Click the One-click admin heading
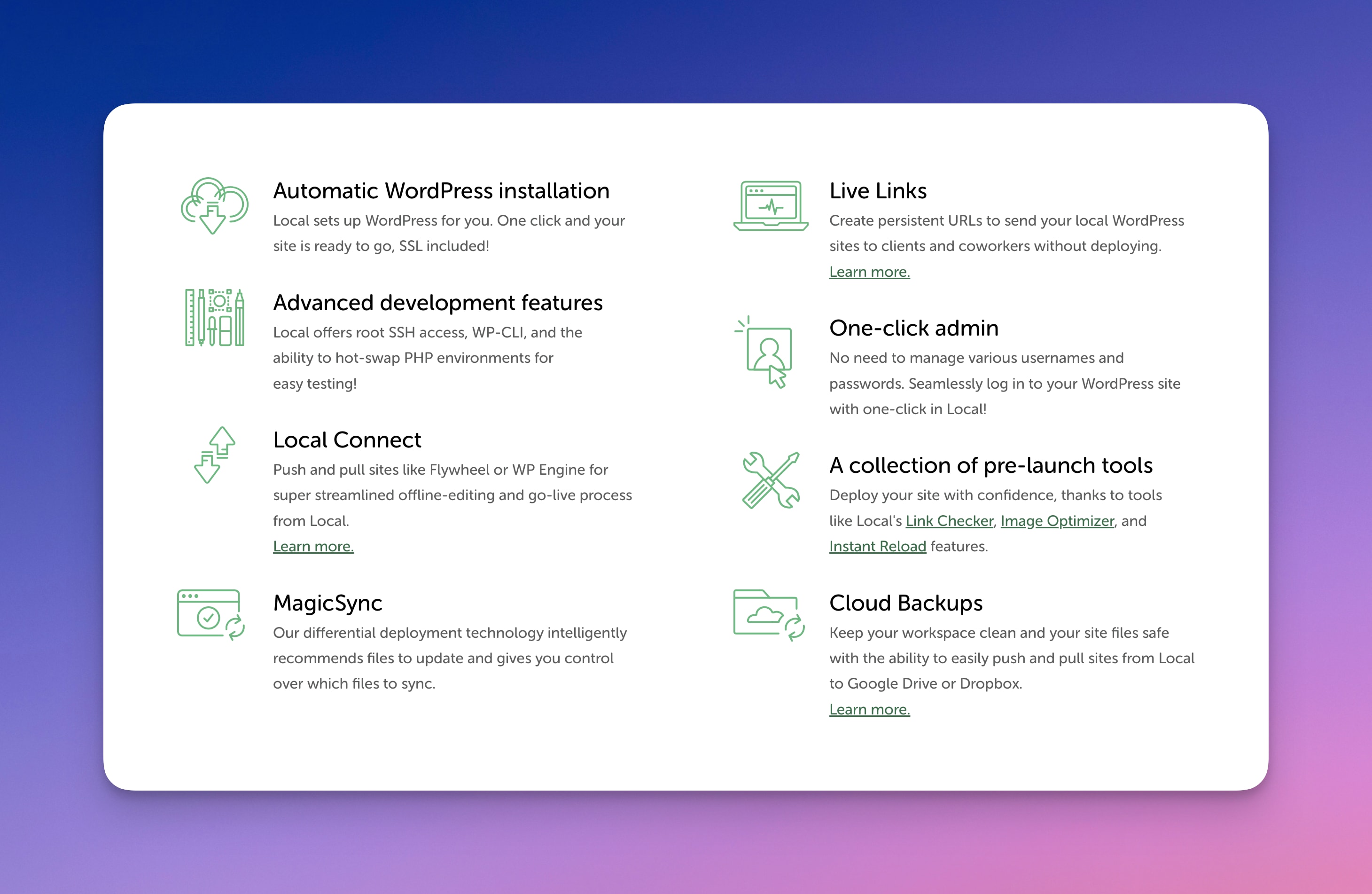Screen dimensions: 1372x894 click(x=914, y=328)
